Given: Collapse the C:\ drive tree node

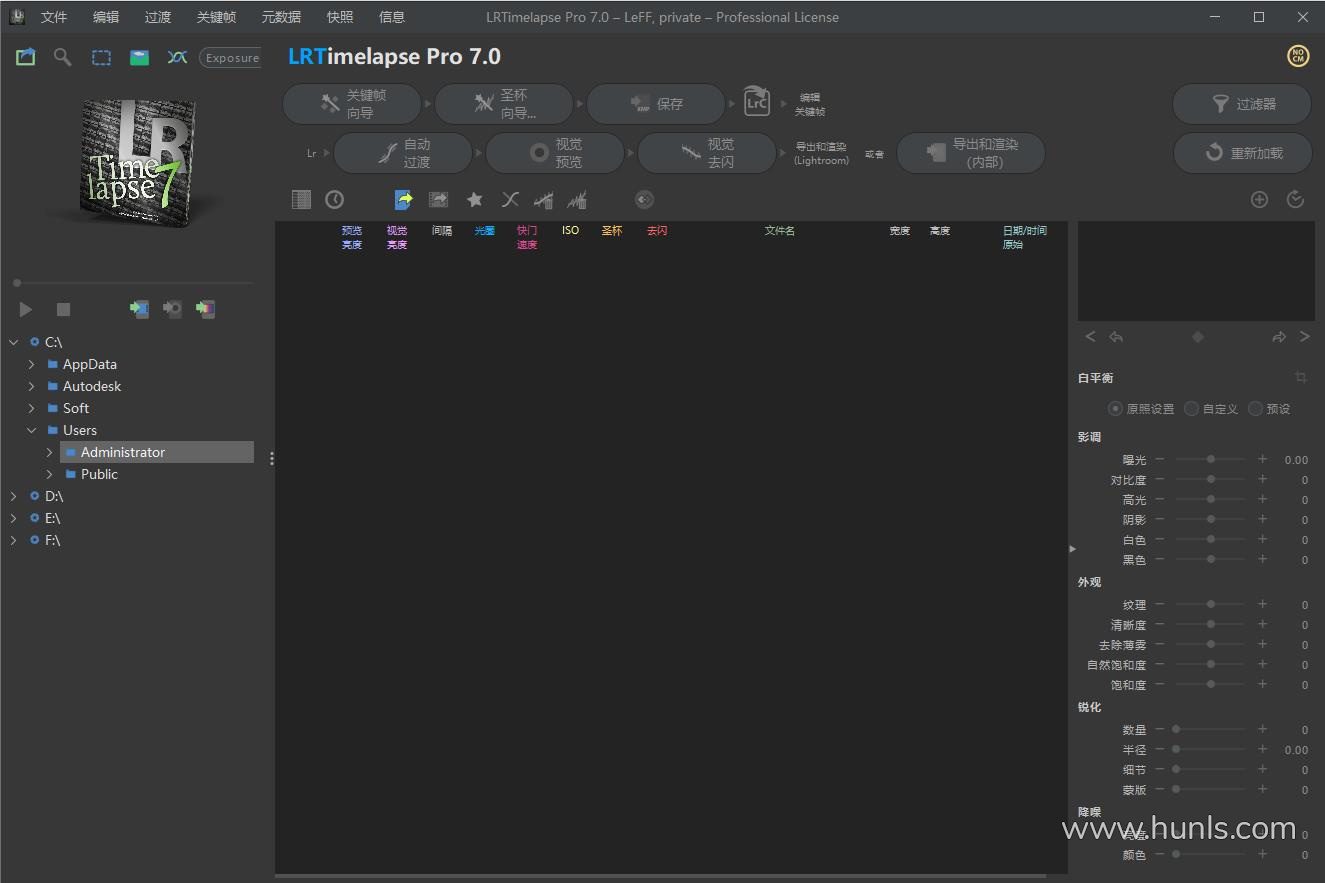Looking at the screenshot, I should pos(13,342).
